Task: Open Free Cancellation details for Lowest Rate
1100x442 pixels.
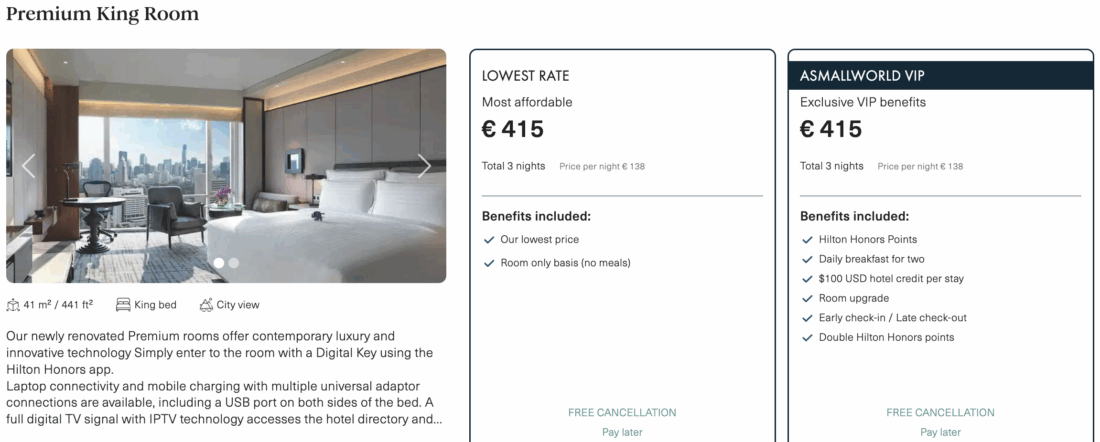Action: (622, 412)
